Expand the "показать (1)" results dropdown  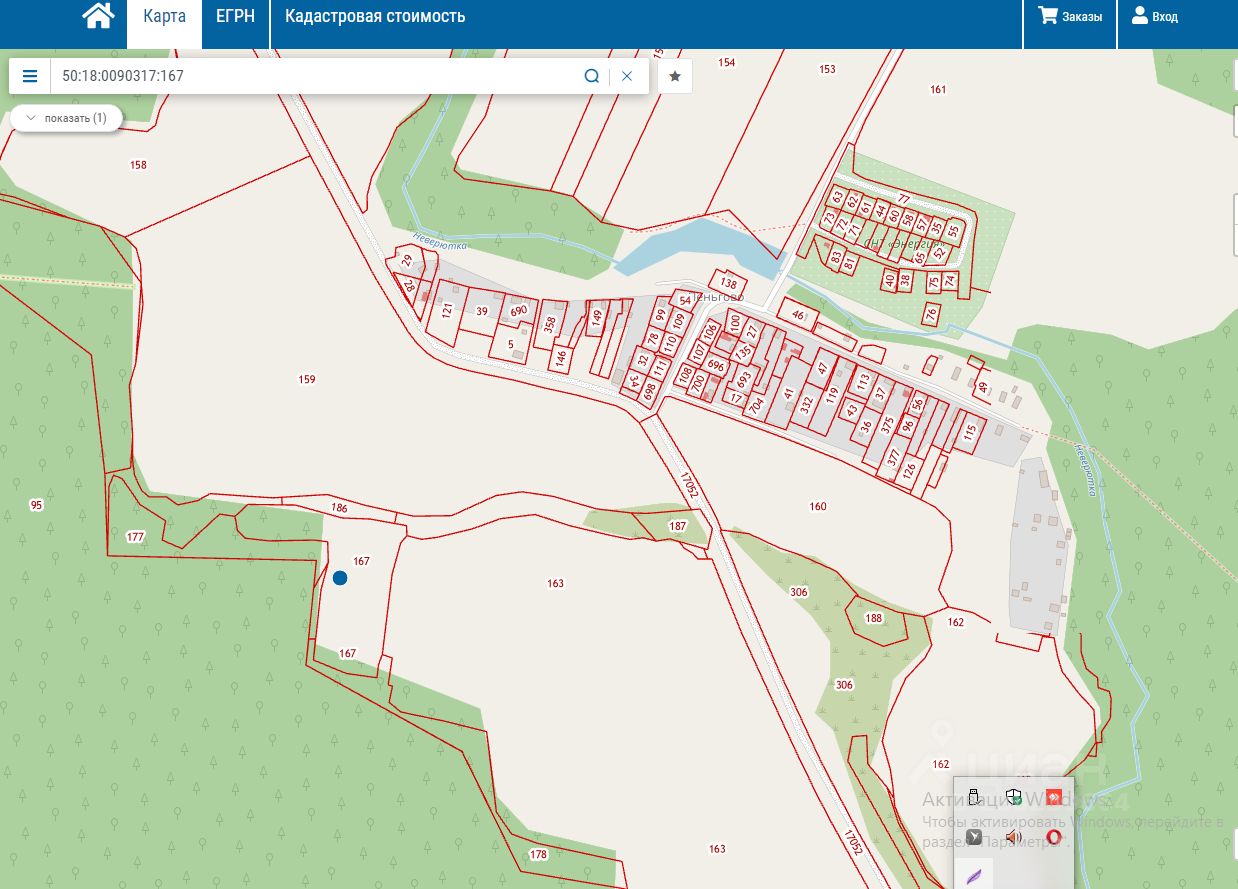click(x=66, y=118)
